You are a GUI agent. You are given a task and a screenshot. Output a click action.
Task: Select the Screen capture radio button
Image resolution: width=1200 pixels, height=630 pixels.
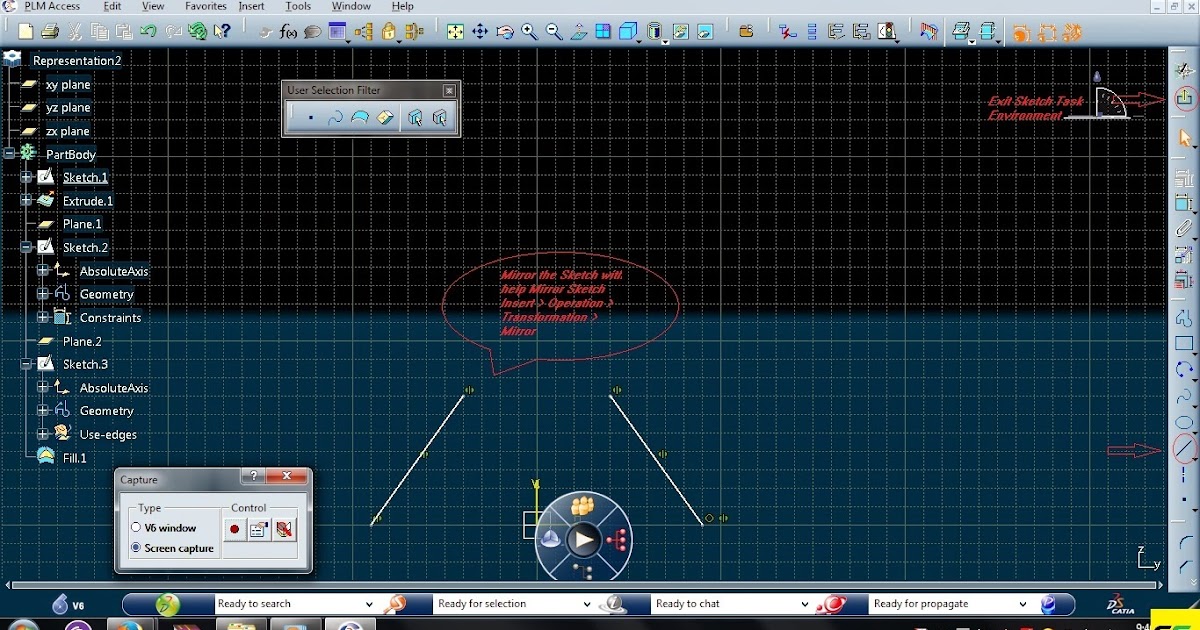pyautogui.click(x=135, y=549)
